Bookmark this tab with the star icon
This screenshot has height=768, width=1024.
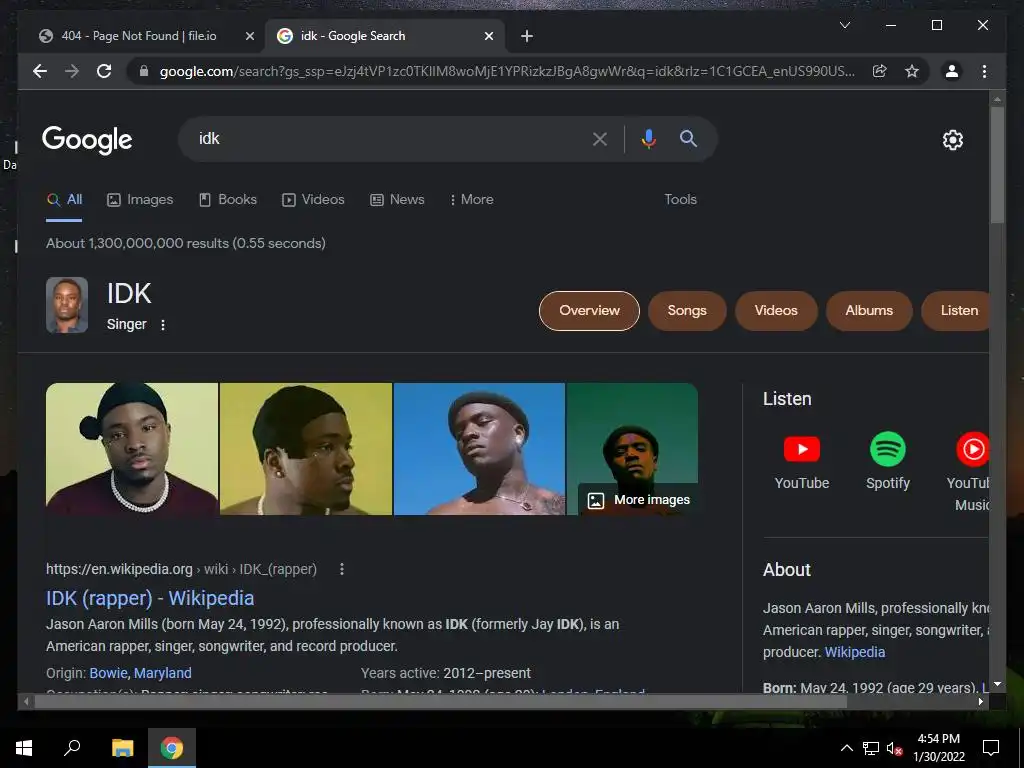pos(912,71)
